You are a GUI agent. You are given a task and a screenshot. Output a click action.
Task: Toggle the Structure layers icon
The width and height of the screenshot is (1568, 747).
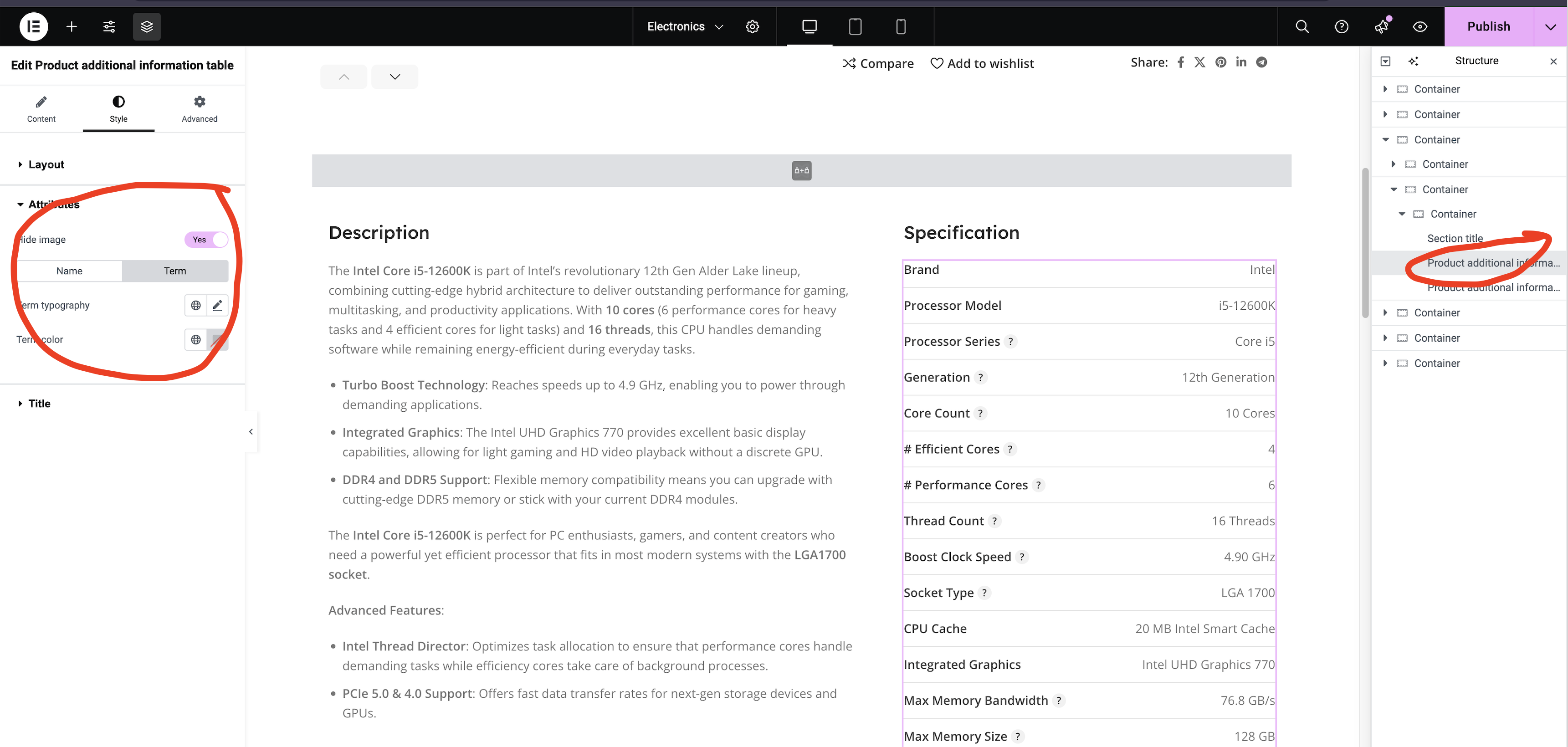click(x=147, y=26)
